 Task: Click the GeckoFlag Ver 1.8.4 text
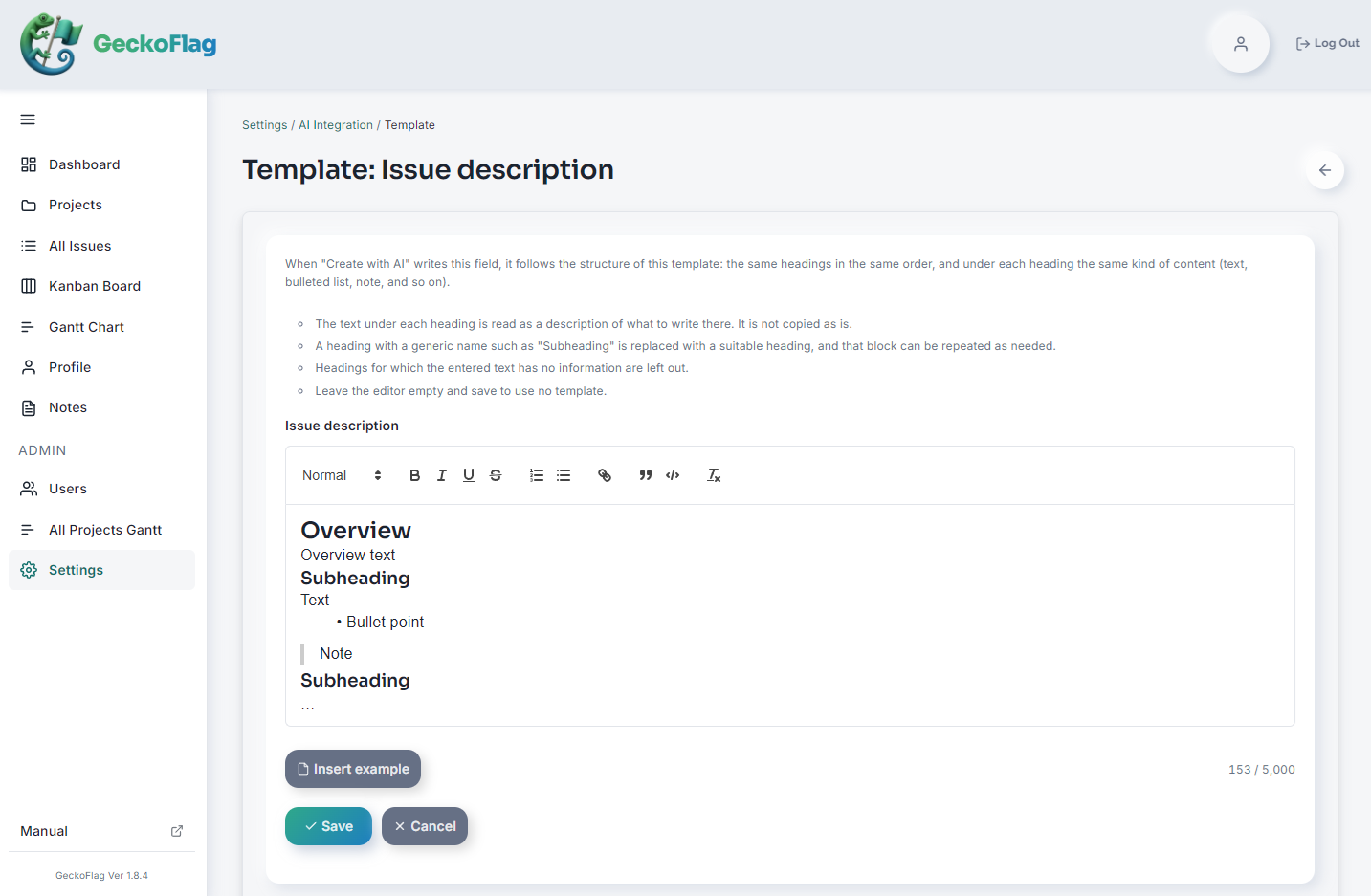(x=101, y=875)
